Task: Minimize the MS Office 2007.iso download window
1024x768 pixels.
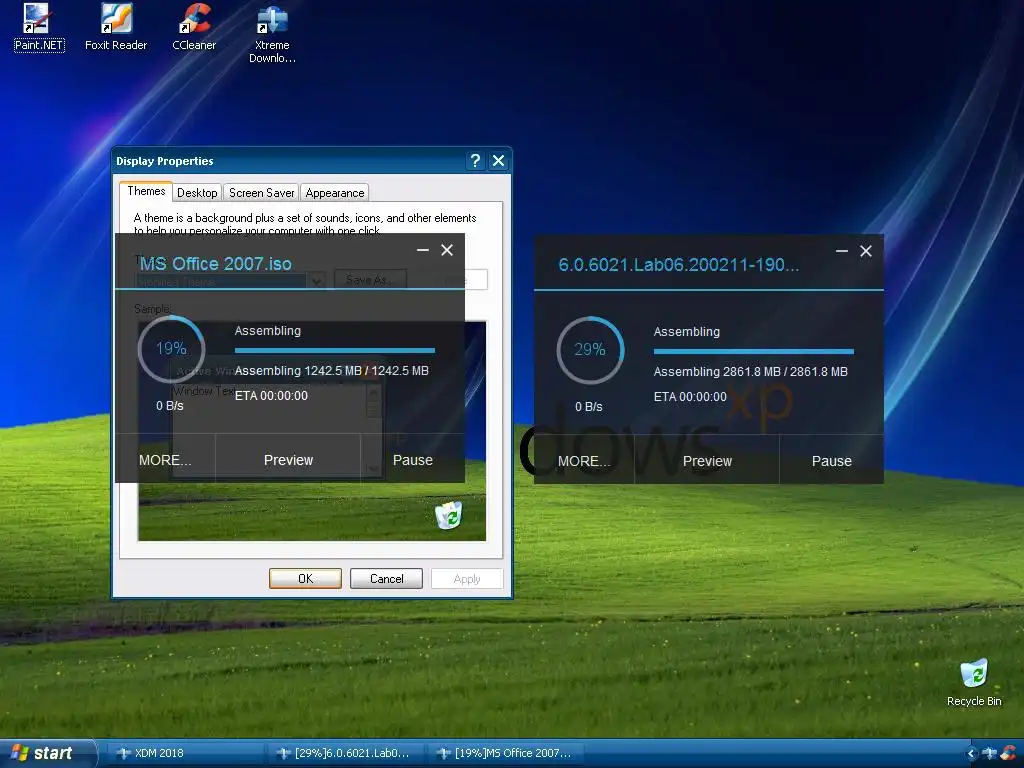Action: click(423, 250)
